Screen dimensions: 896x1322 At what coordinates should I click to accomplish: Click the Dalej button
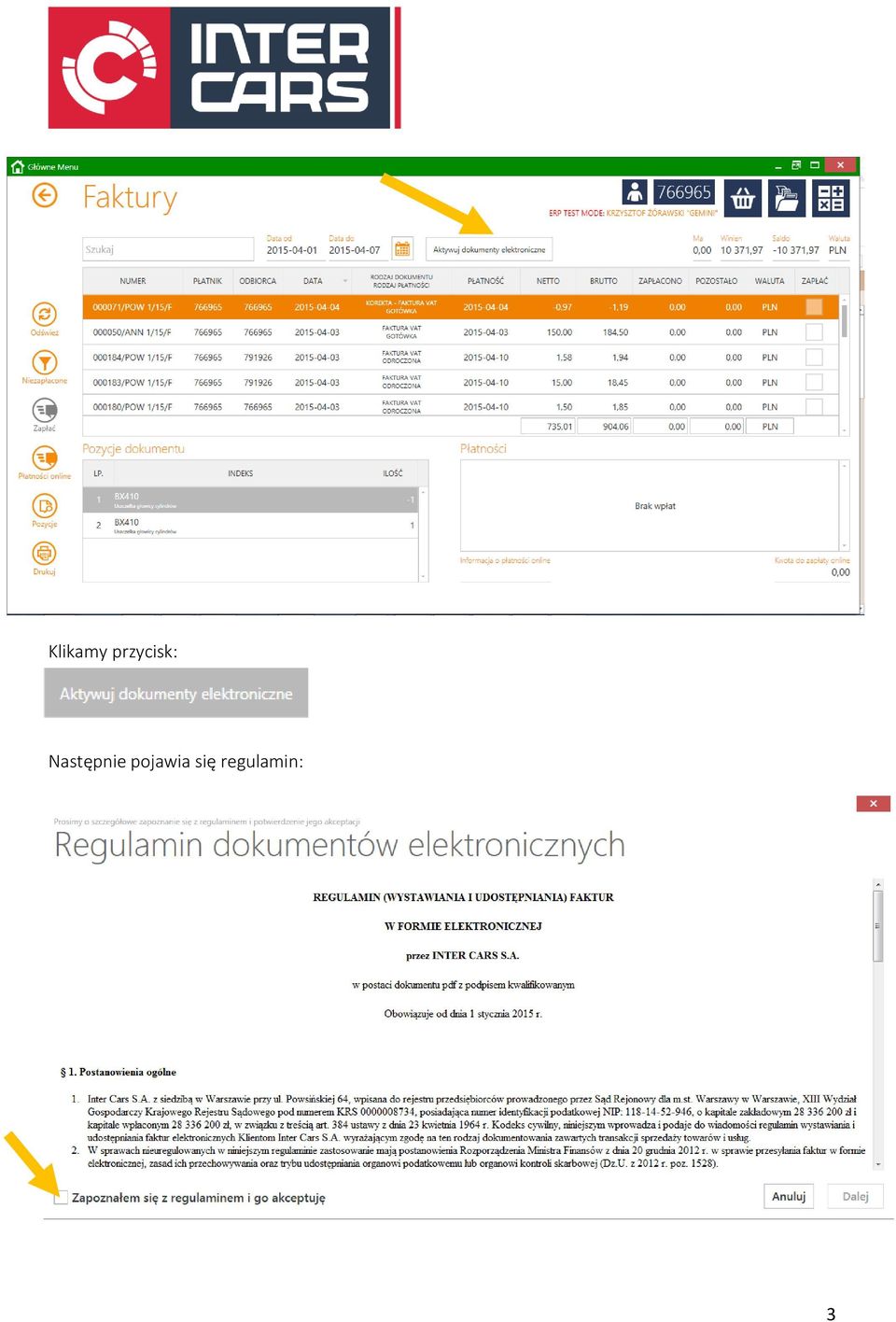[855, 1196]
